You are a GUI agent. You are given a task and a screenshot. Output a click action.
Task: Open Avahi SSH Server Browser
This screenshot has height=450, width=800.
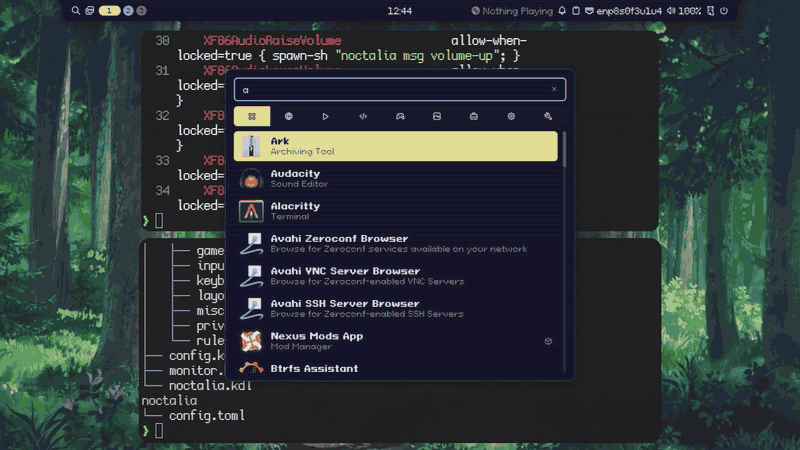pos(396,309)
